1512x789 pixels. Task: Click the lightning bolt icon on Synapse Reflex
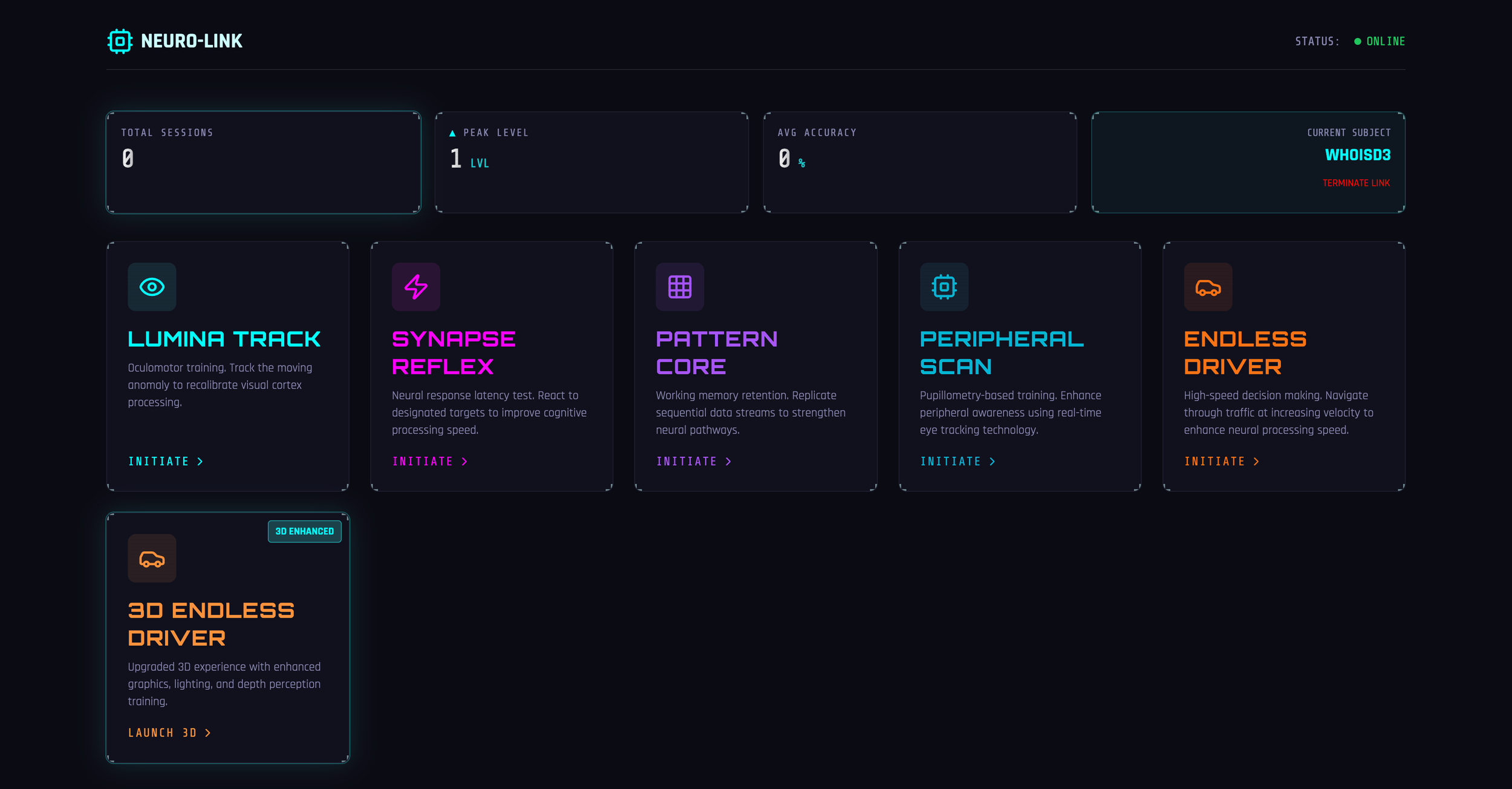click(x=415, y=287)
